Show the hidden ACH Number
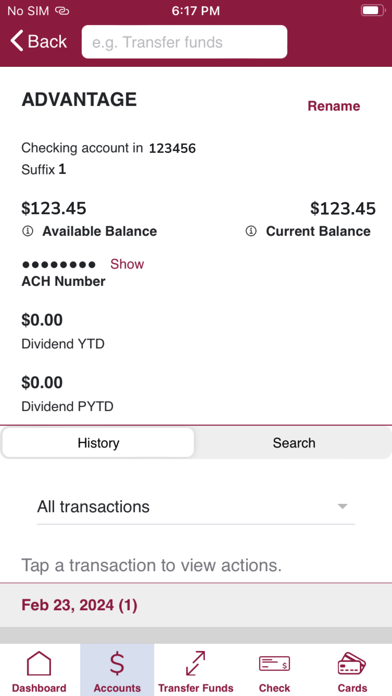The width and height of the screenshot is (392, 696). pos(127,264)
